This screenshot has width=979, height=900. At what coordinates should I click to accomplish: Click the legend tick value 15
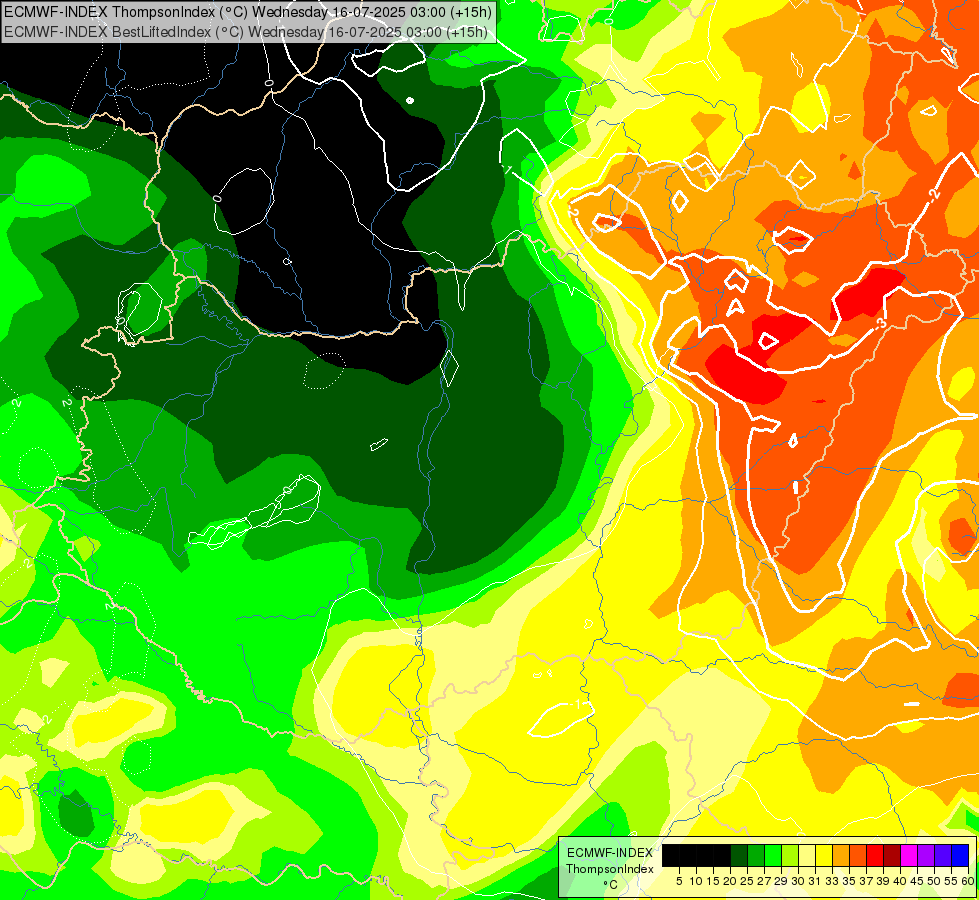pyautogui.click(x=713, y=881)
